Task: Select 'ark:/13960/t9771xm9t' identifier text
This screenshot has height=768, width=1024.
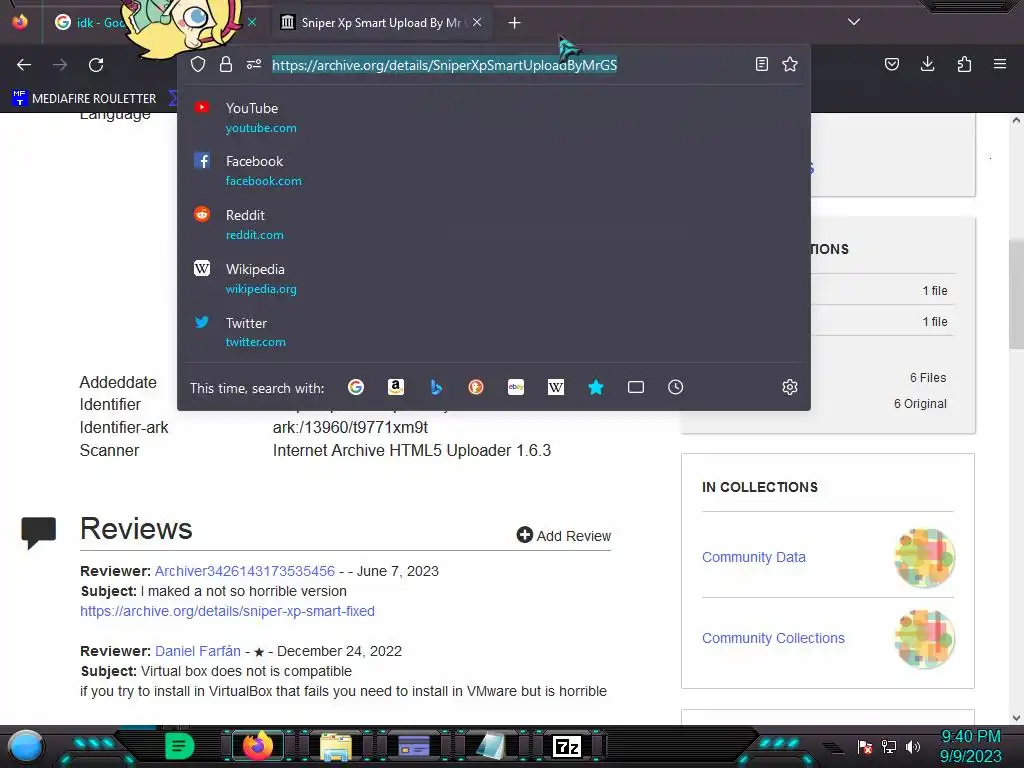Action: tap(350, 427)
